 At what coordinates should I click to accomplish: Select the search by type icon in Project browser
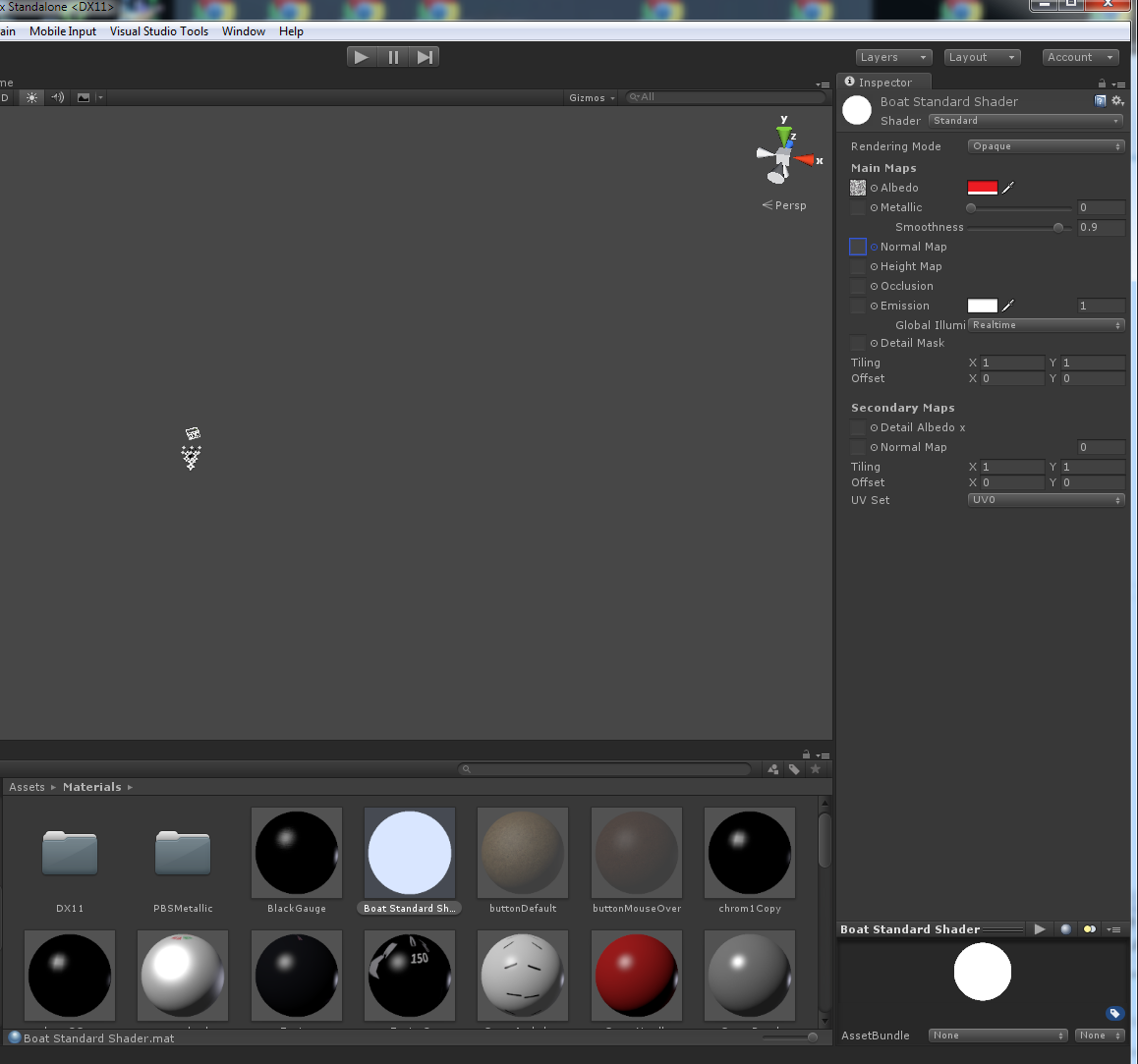(772, 769)
